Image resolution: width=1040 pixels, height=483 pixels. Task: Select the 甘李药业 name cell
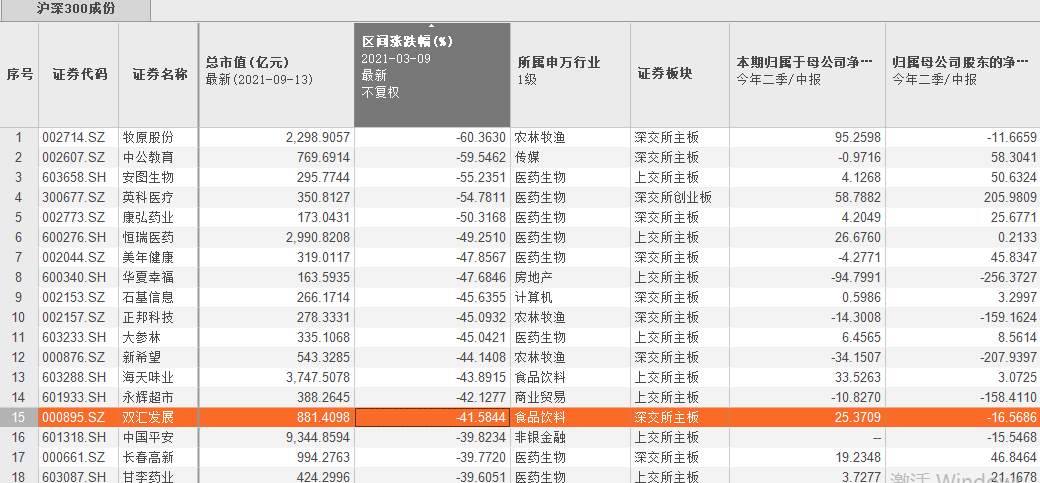[x=159, y=476]
